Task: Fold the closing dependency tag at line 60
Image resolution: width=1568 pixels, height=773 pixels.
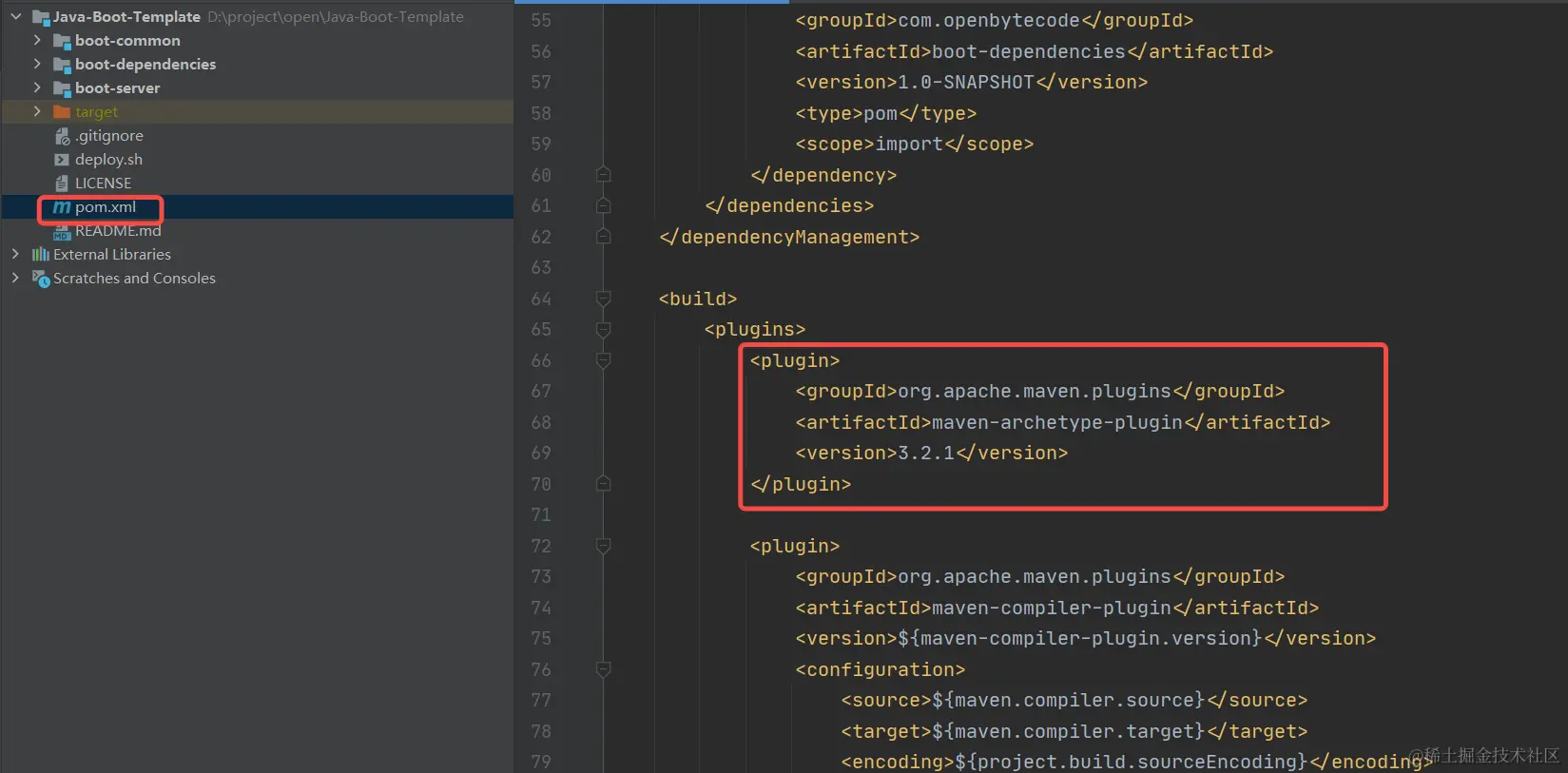Action: tap(603, 174)
